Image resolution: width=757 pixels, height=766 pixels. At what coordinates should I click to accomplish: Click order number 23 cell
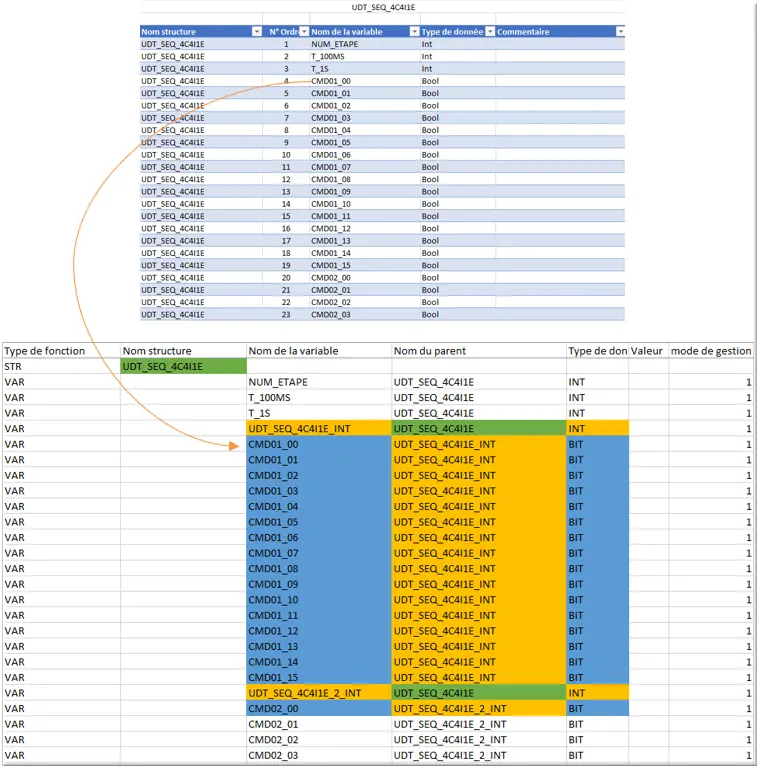point(286,315)
